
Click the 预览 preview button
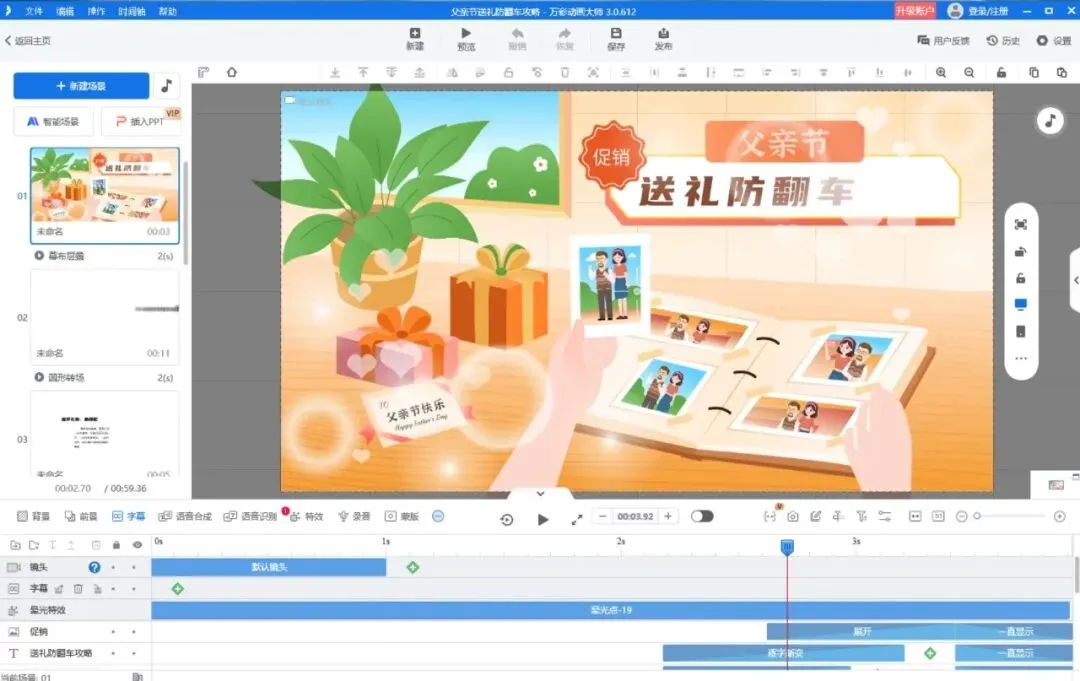point(466,39)
